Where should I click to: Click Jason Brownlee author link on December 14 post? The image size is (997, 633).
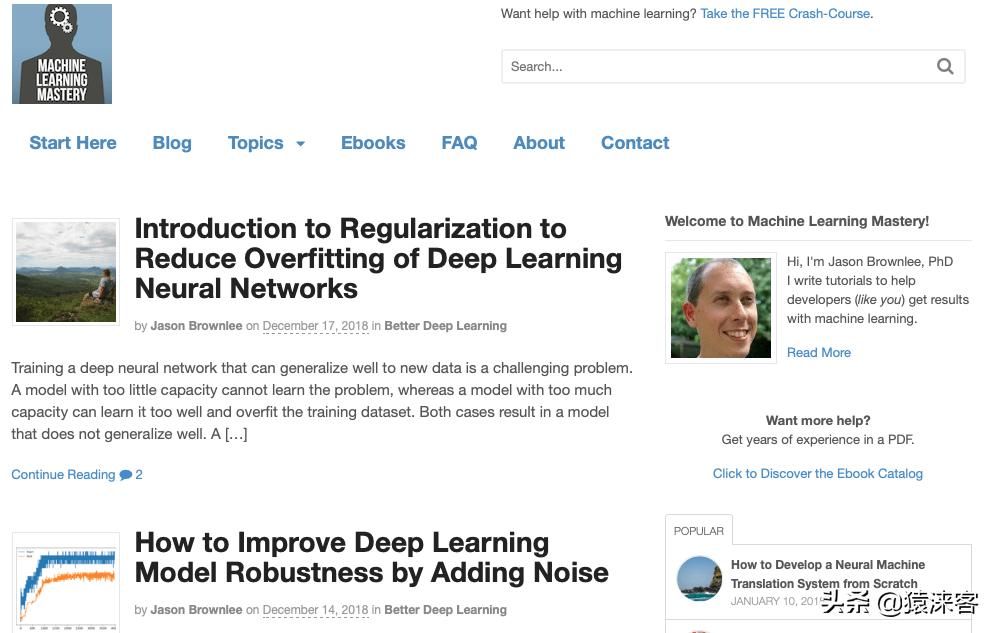(196, 610)
